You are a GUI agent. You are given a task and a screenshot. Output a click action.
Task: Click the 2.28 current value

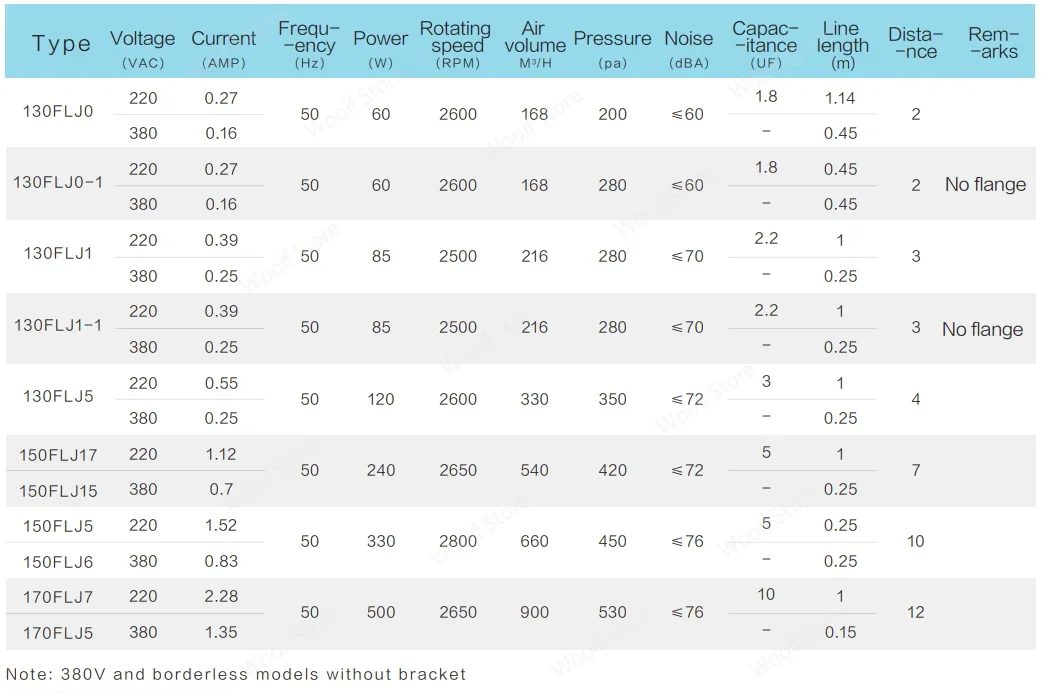coord(221,597)
